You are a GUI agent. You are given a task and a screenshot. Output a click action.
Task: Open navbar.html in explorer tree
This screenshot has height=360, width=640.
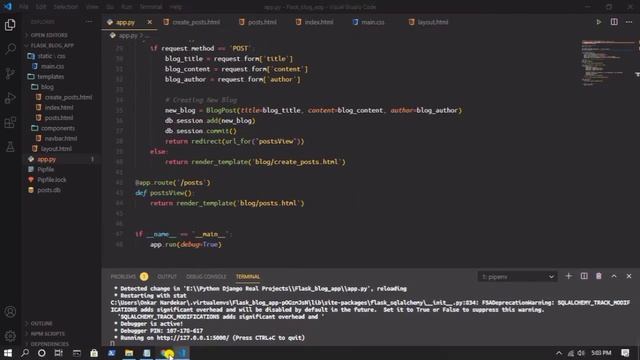[60, 138]
